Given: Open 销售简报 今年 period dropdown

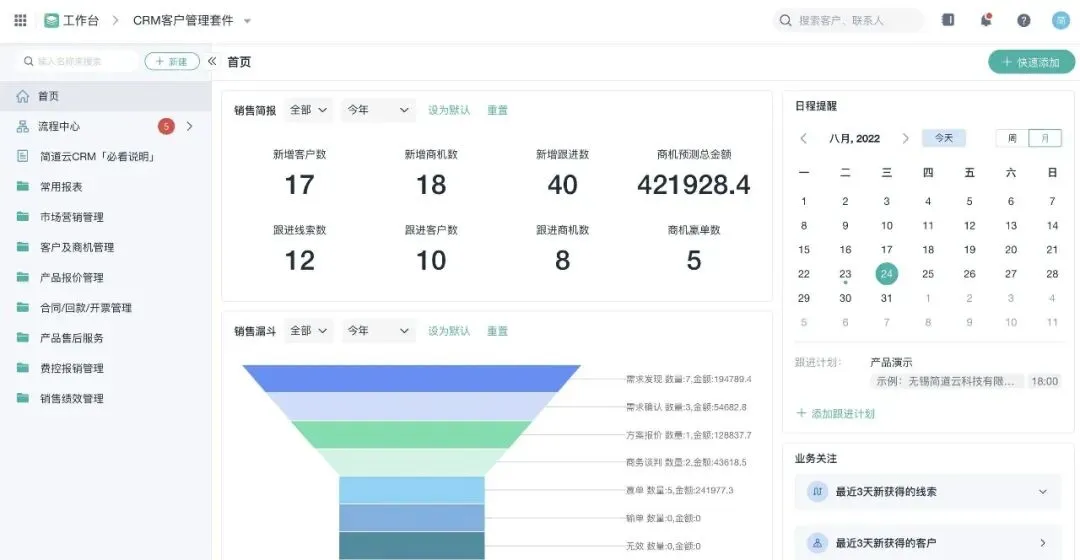Looking at the screenshot, I should tap(378, 110).
